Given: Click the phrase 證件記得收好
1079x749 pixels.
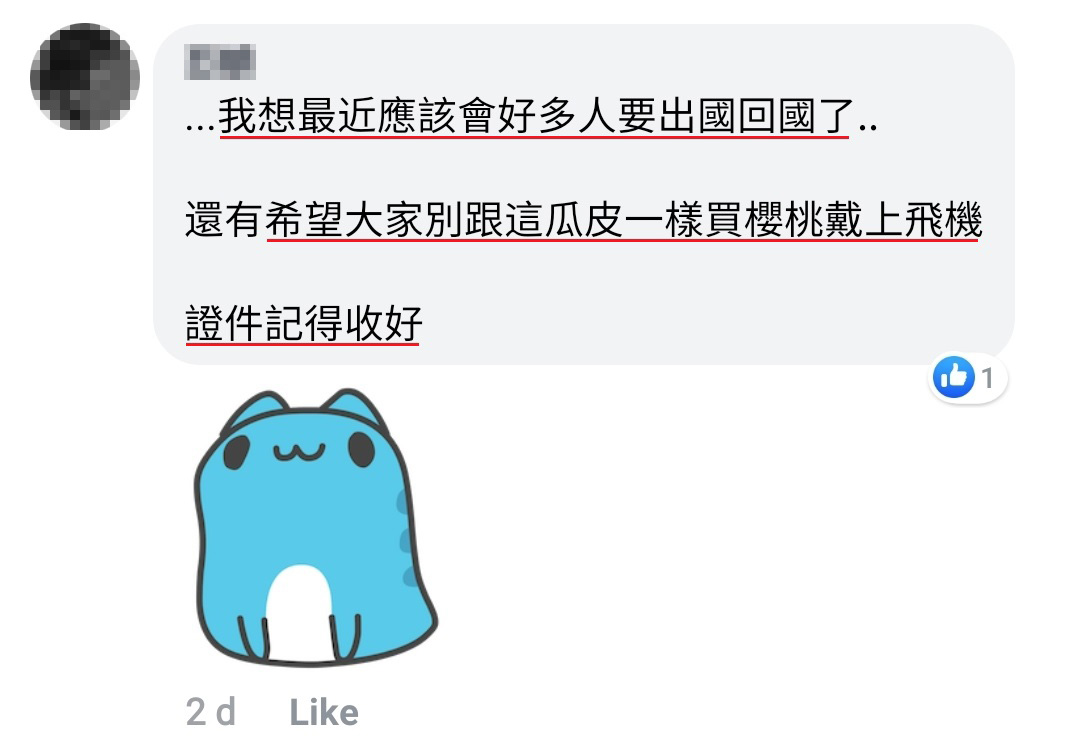Looking at the screenshot, I should [x=303, y=324].
